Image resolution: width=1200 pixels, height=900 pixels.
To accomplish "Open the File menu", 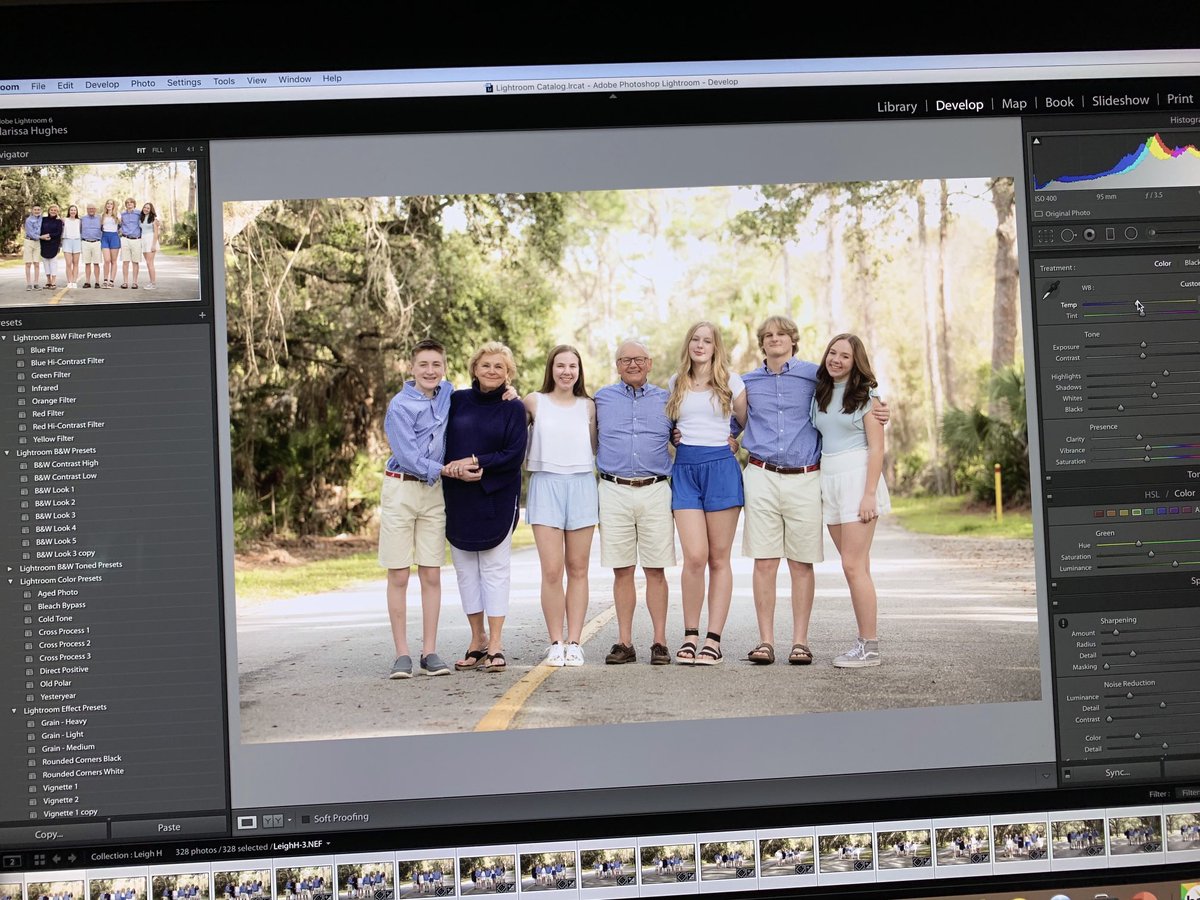I will tap(38, 86).
